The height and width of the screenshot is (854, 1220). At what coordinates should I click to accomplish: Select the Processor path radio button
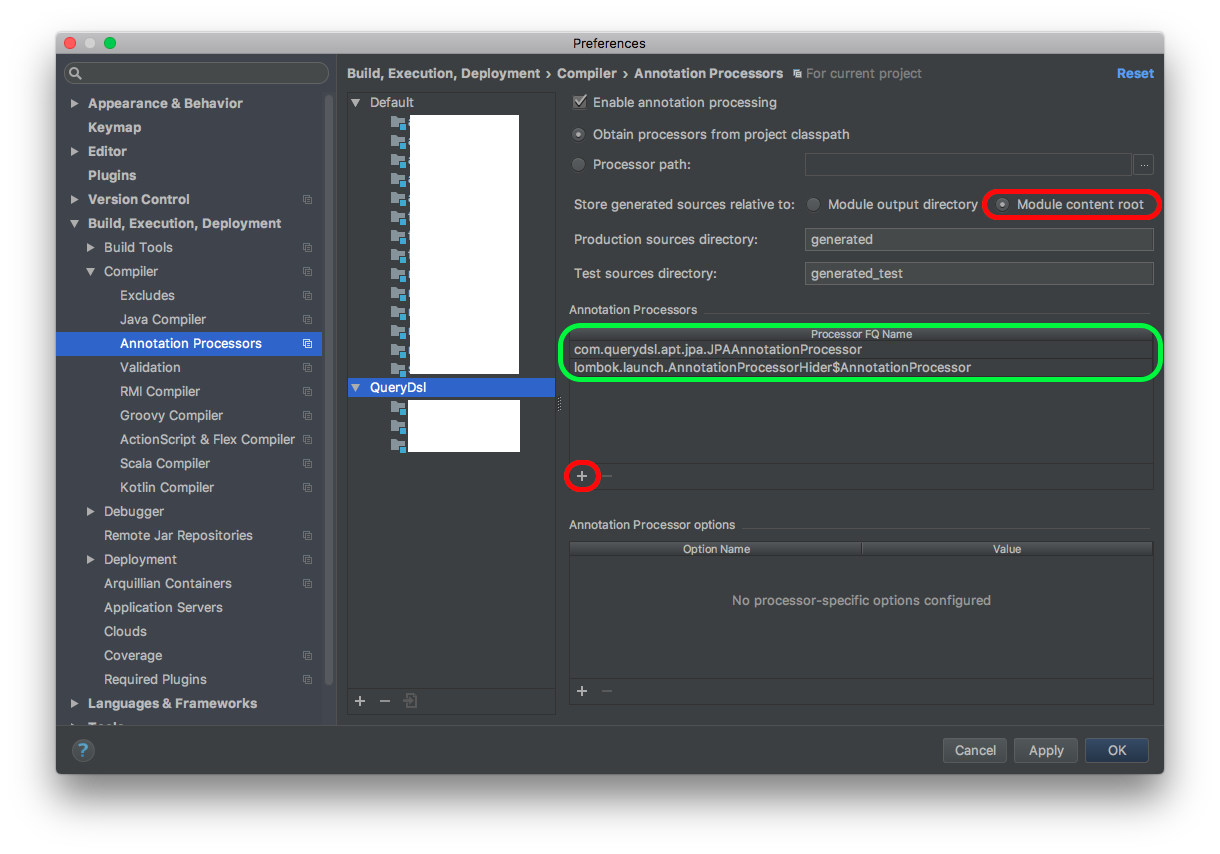click(578, 164)
